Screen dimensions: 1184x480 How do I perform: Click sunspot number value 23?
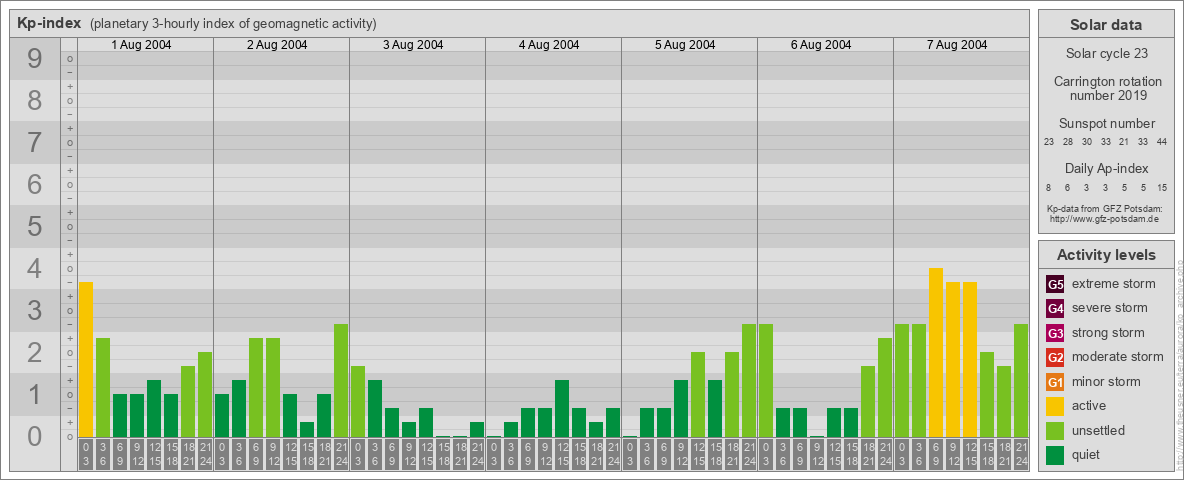(1049, 143)
